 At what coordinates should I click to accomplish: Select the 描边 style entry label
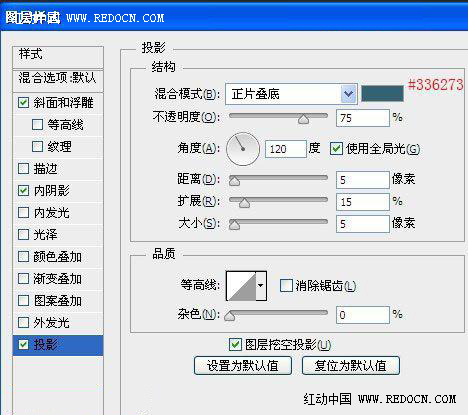[45, 169]
